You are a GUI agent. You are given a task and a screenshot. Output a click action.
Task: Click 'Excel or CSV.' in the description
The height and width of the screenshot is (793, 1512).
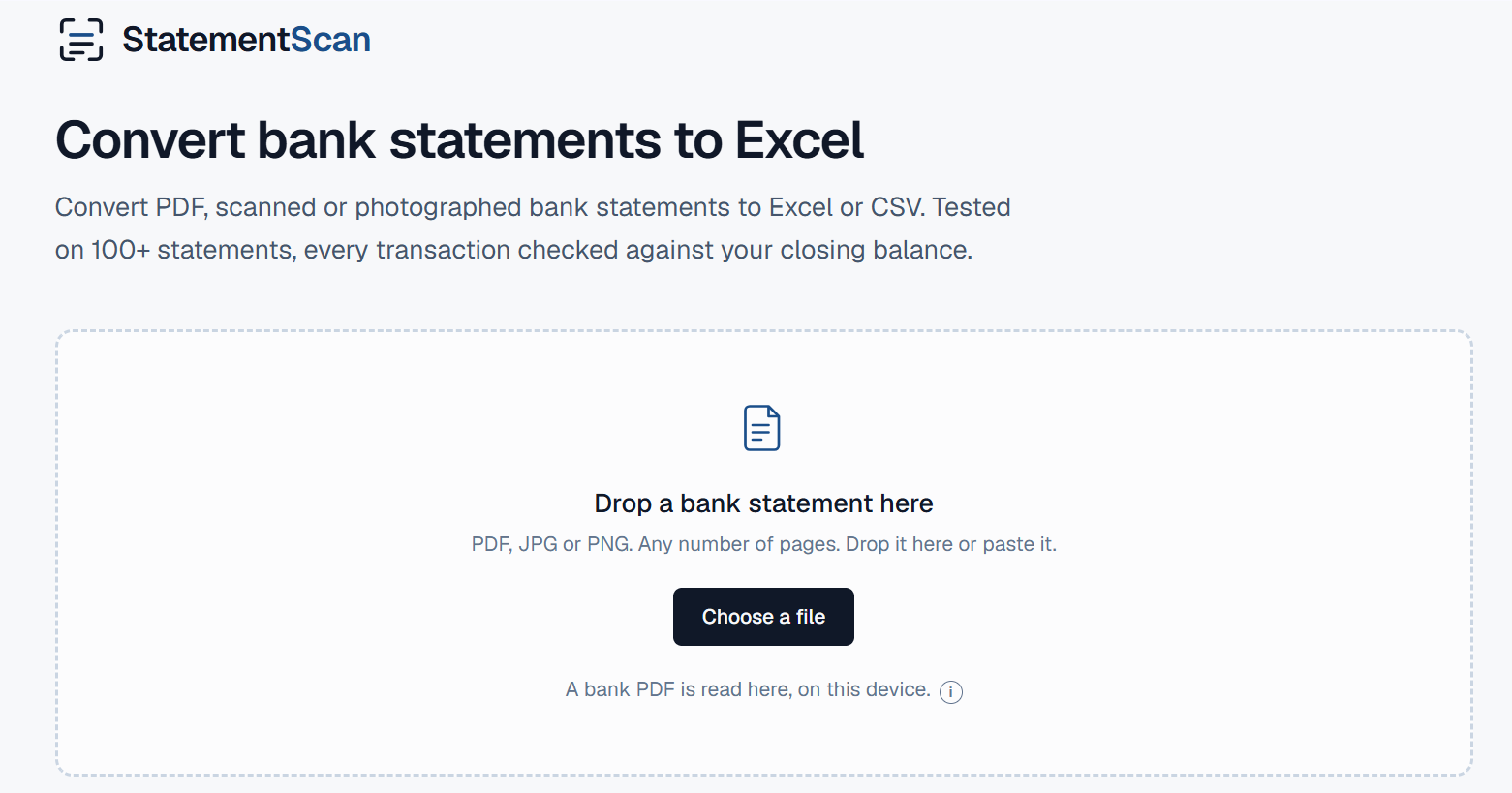click(x=847, y=207)
